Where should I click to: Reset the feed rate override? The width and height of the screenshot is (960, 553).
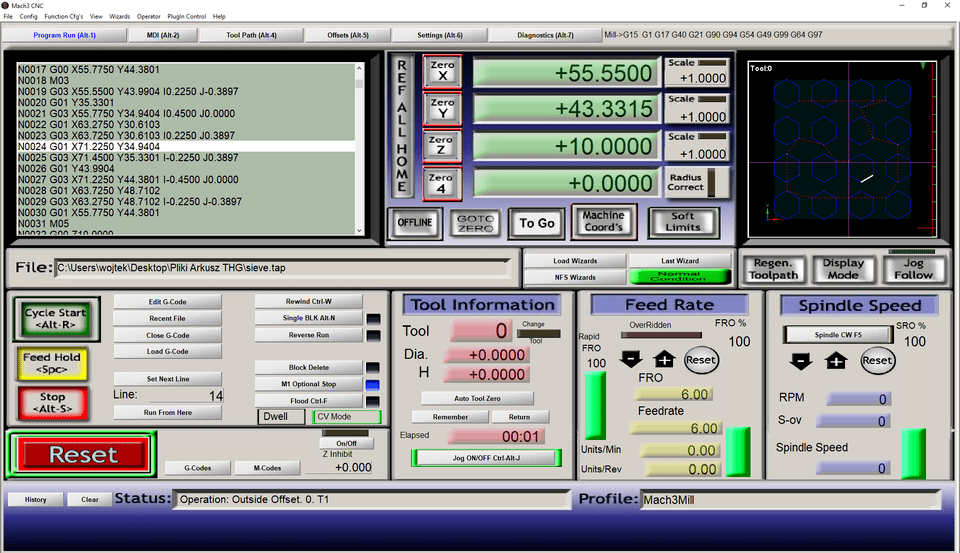[x=700, y=360]
